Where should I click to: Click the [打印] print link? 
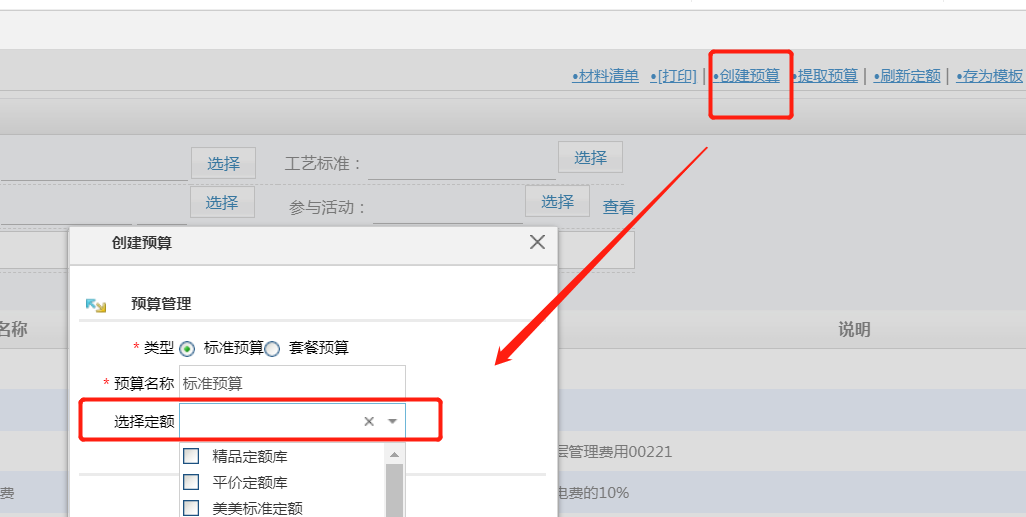[674, 76]
